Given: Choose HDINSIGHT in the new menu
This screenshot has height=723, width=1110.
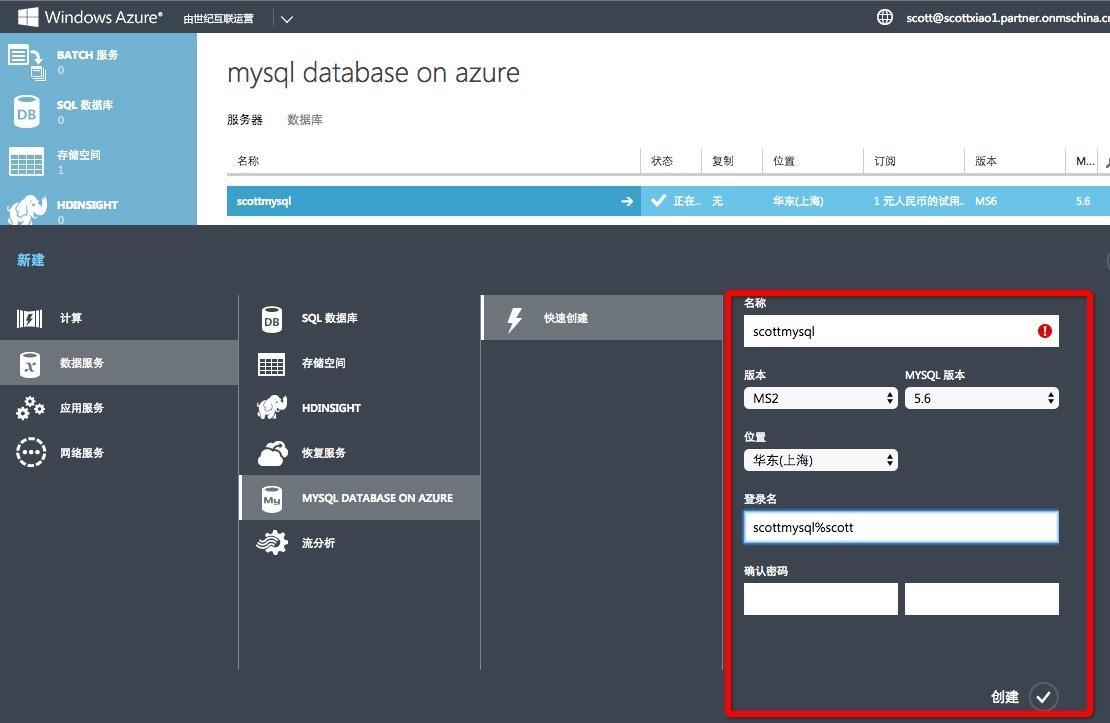Looking at the screenshot, I should point(360,408).
